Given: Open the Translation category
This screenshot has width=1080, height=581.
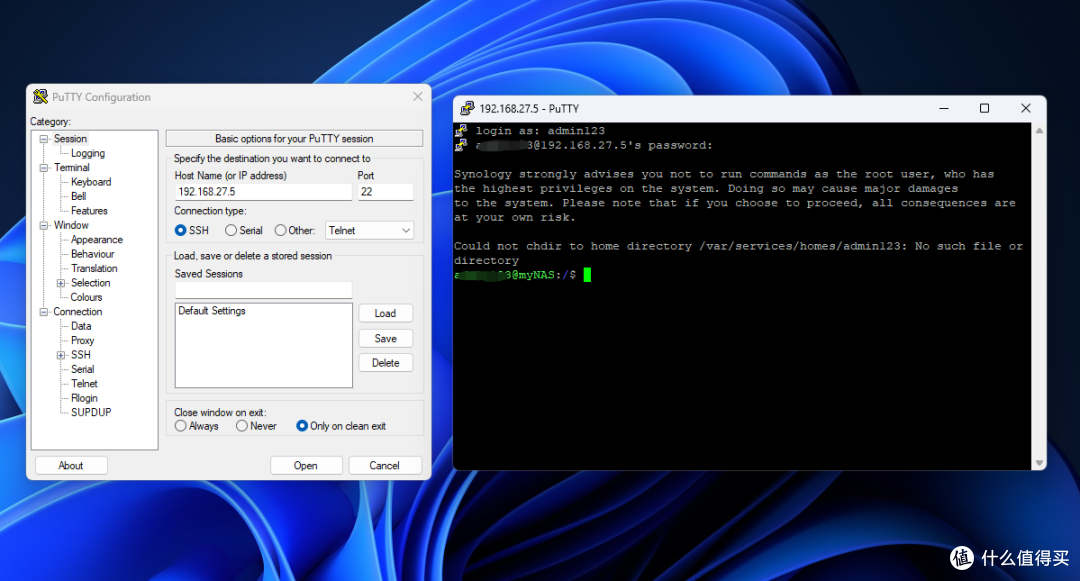Looking at the screenshot, I should point(94,268).
